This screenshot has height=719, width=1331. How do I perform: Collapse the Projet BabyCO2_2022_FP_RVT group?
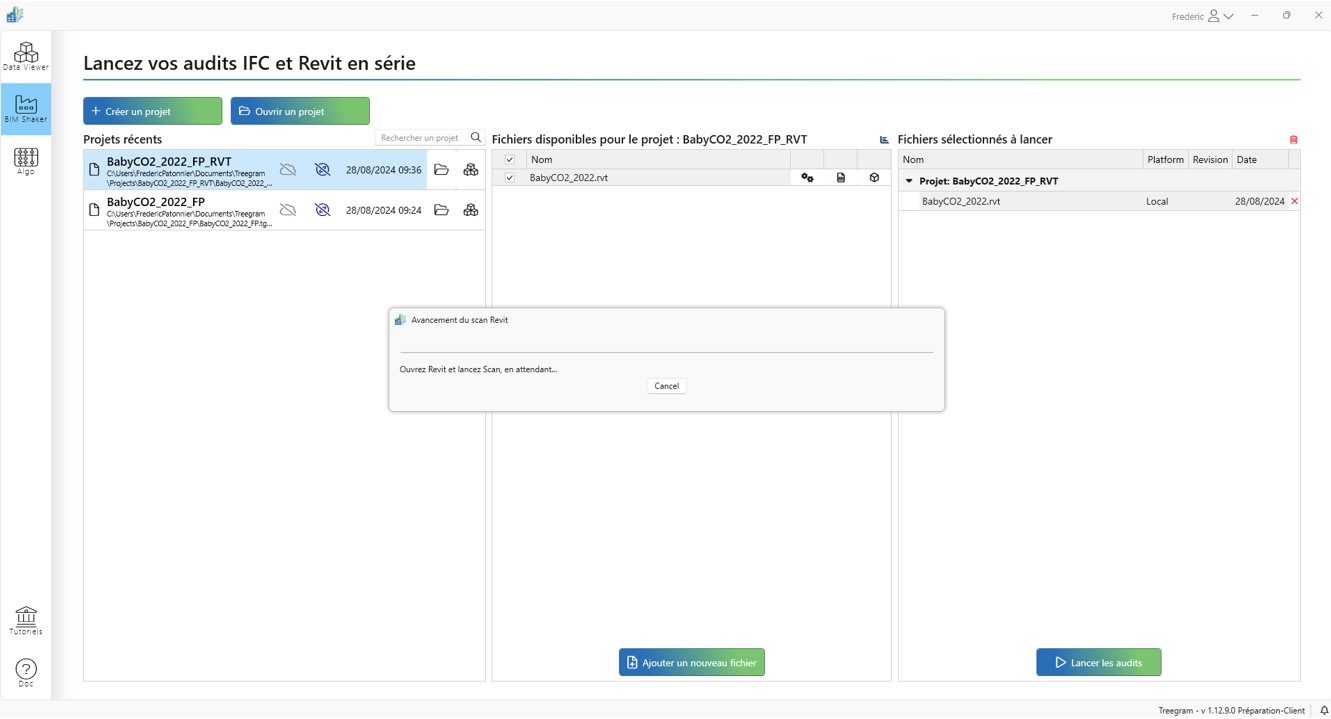click(x=908, y=181)
